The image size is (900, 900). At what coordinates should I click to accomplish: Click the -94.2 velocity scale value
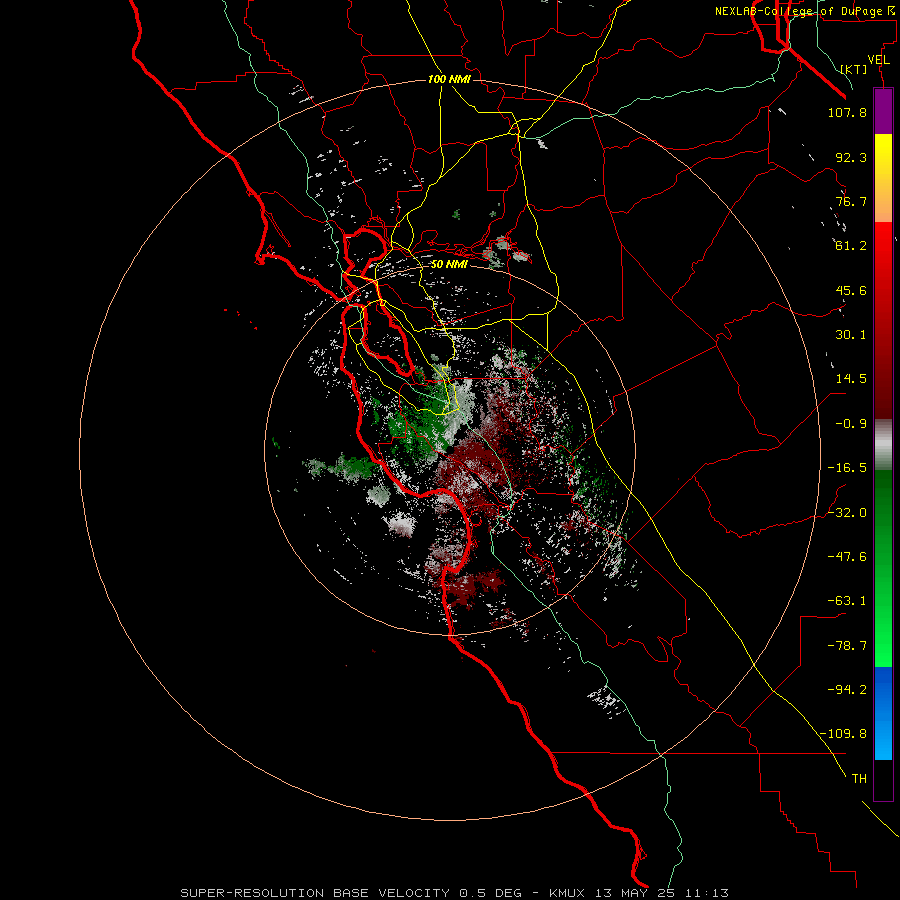pos(847,690)
